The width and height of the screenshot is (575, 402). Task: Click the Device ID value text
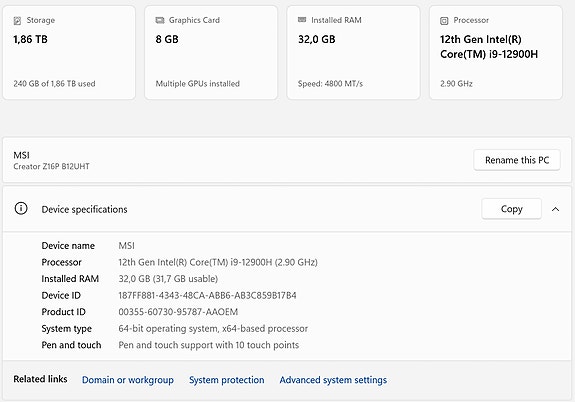(207, 295)
